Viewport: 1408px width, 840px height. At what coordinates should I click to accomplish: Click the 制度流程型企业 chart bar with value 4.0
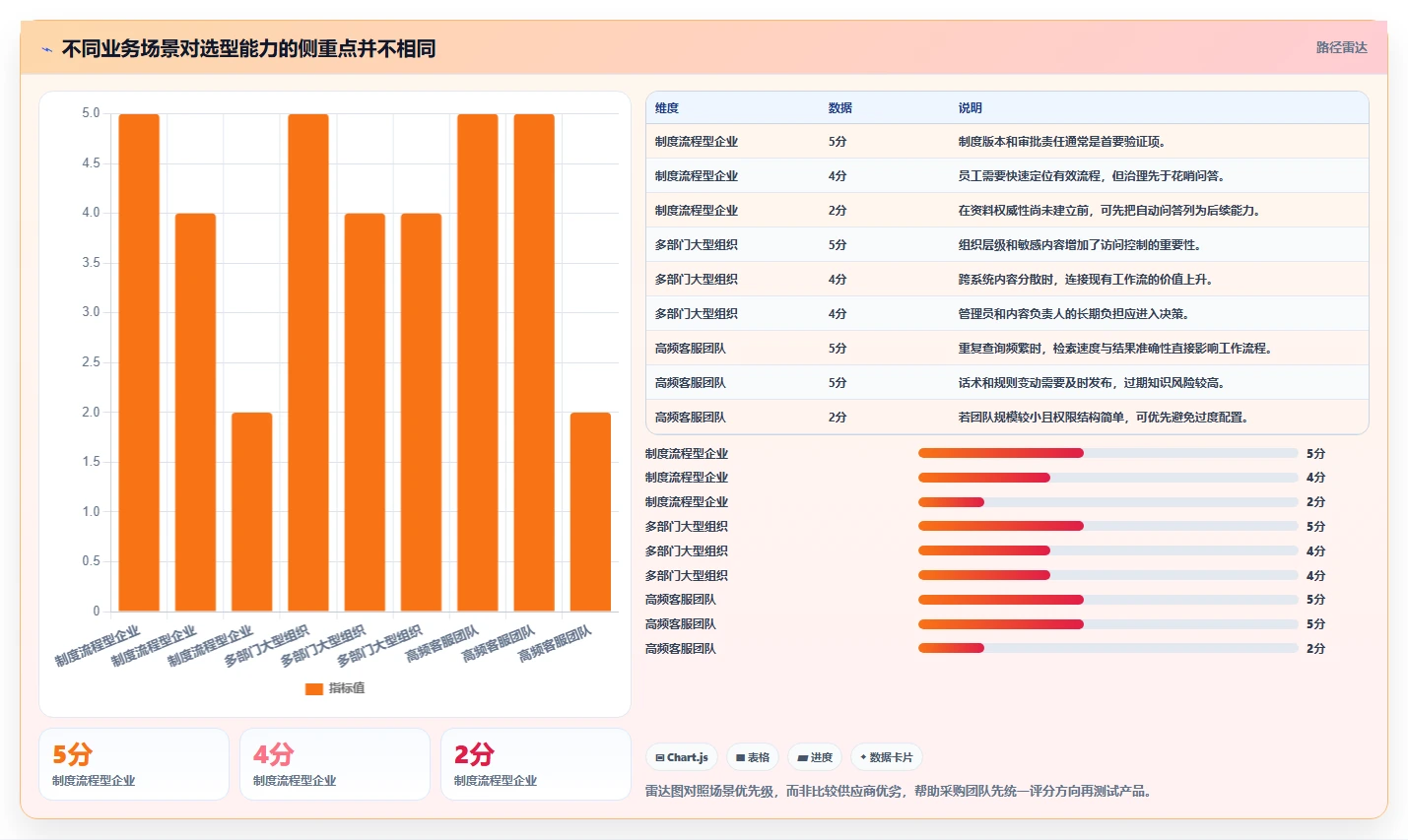click(x=195, y=413)
